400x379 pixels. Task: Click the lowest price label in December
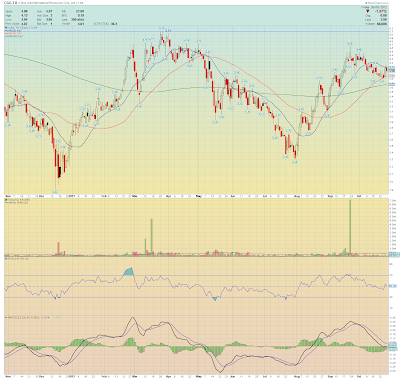click(x=55, y=192)
